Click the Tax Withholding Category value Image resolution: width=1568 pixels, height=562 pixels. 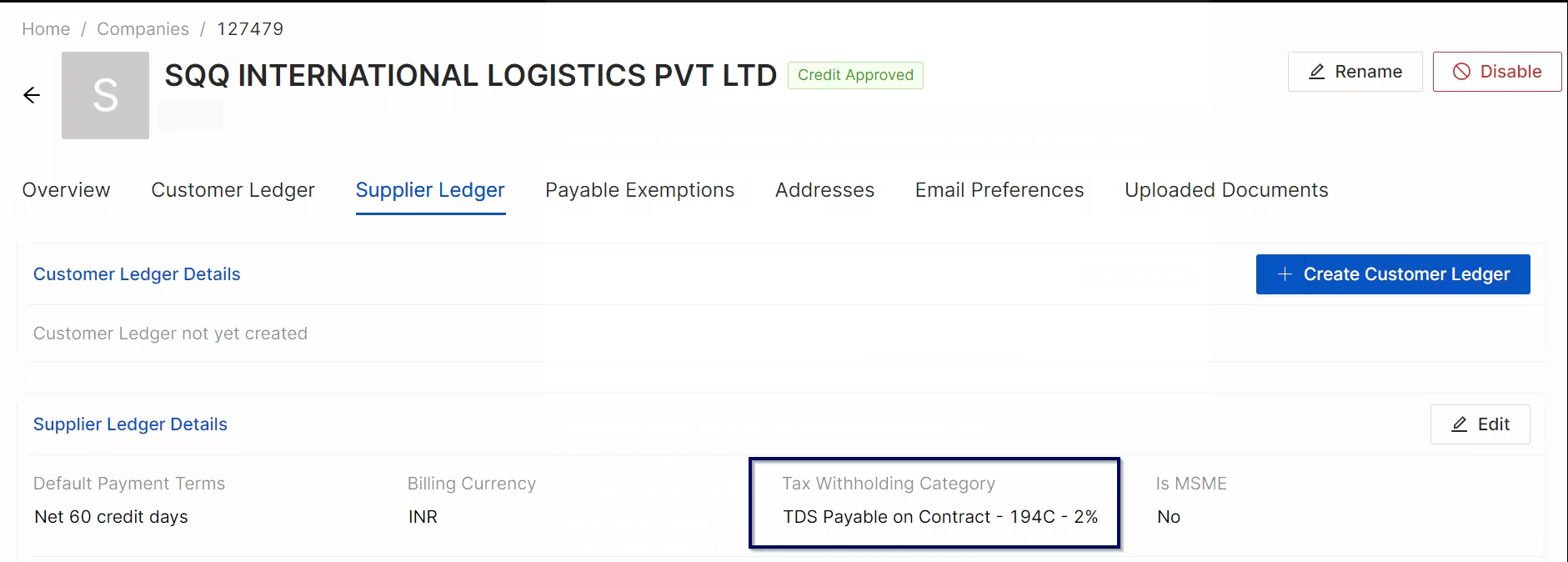pos(940,517)
